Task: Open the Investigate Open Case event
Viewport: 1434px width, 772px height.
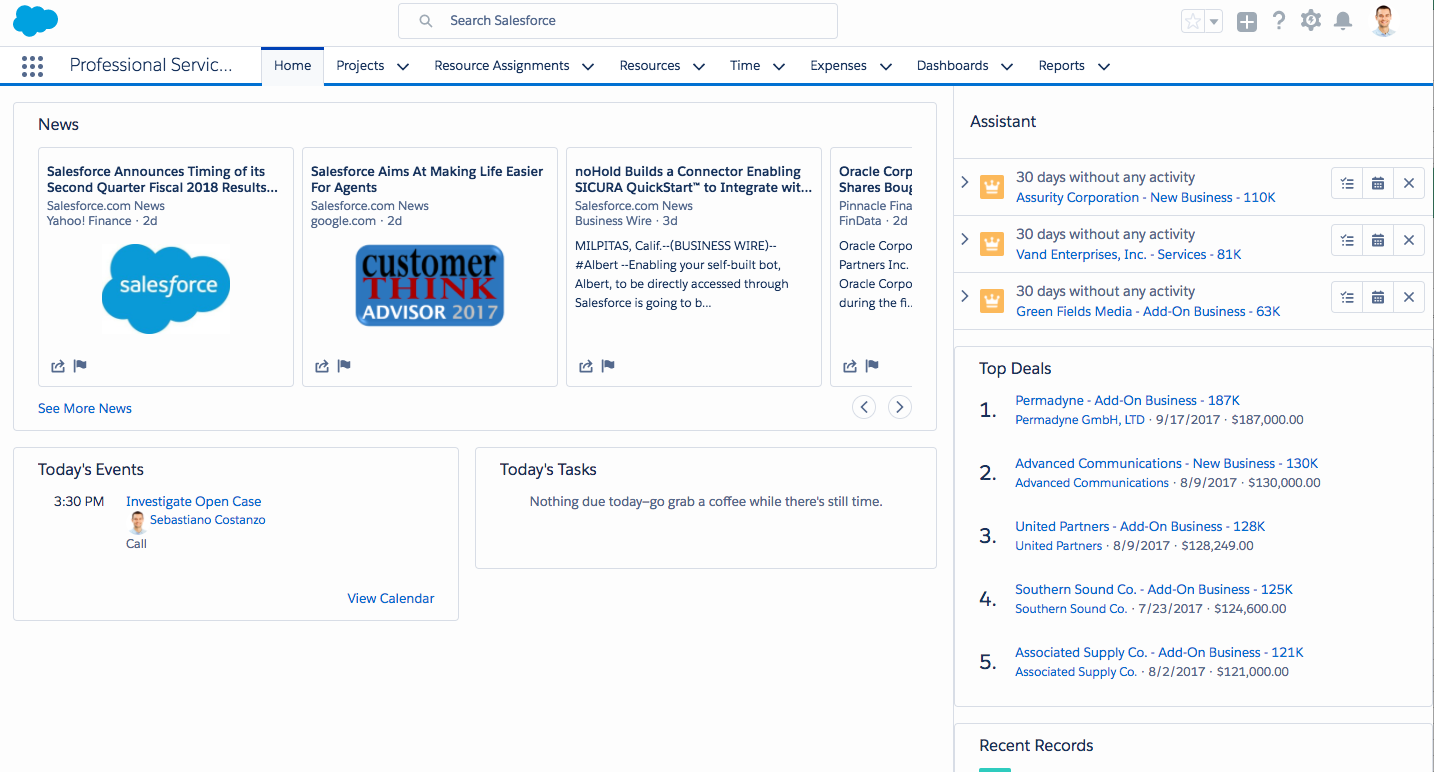Action: pos(194,501)
